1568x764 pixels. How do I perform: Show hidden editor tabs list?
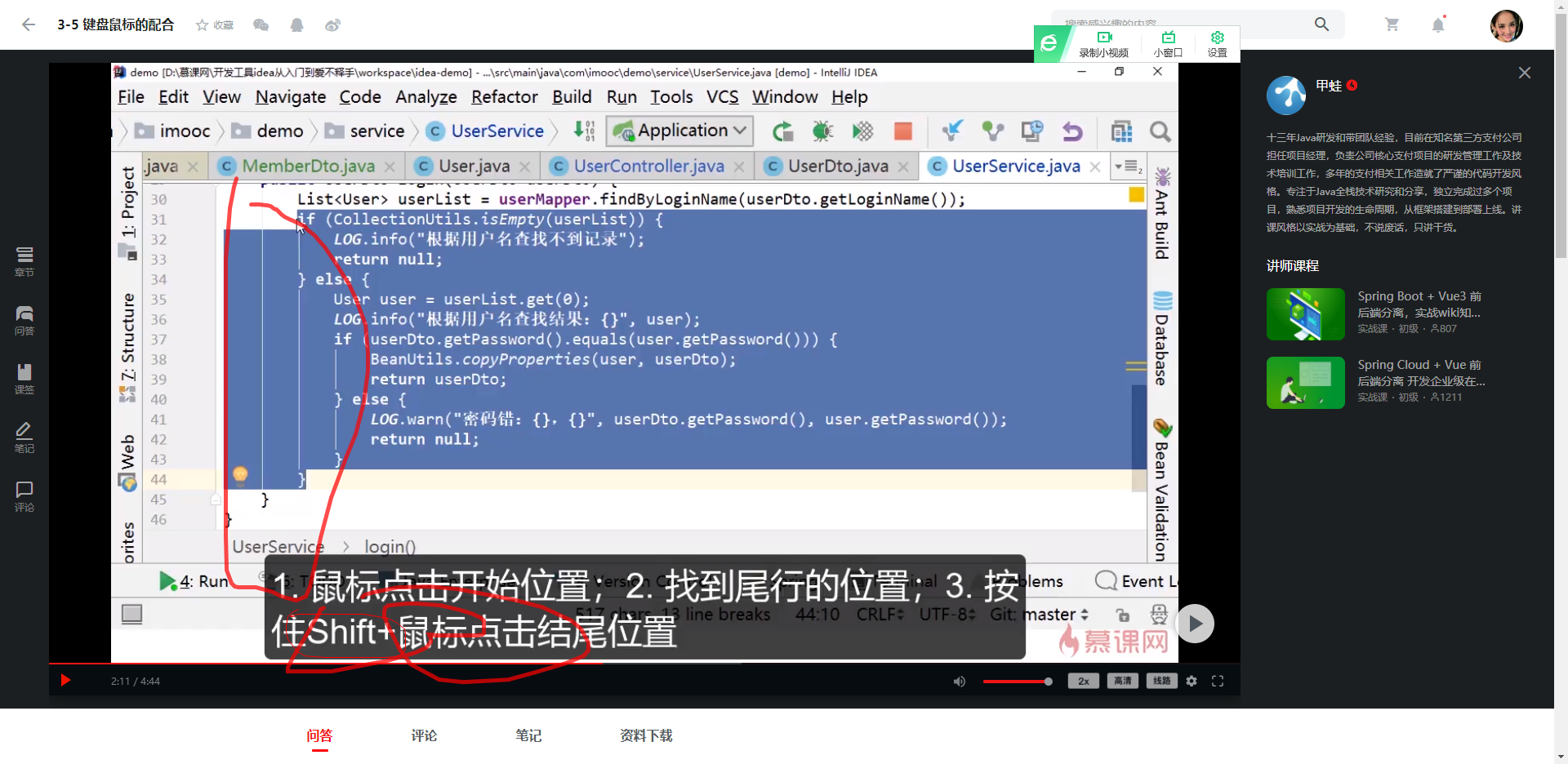pyautogui.click(x=1129, y=167)
